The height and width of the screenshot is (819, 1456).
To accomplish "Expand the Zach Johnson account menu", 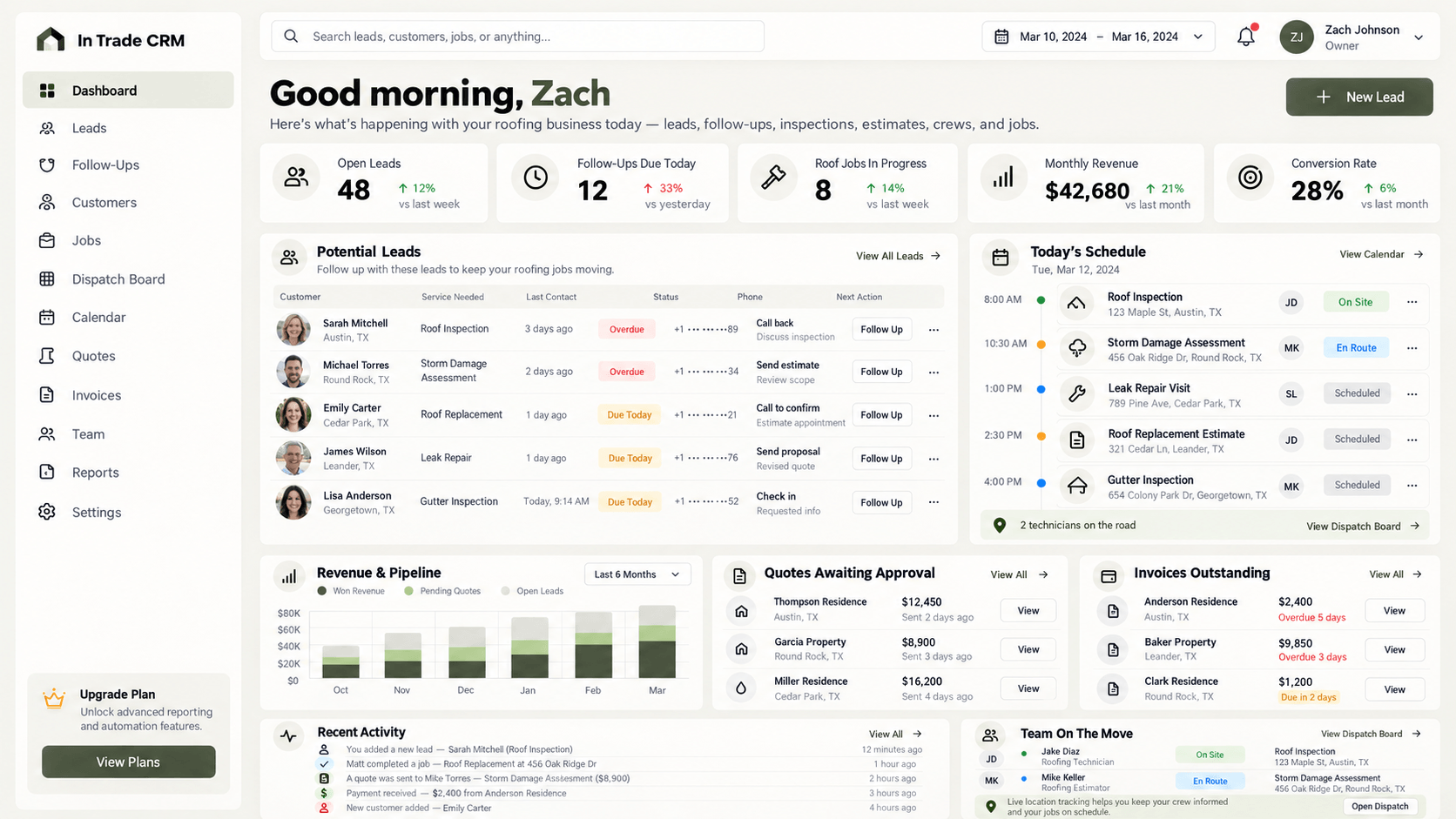I will pyautogui.click(x=1419, y=37).
